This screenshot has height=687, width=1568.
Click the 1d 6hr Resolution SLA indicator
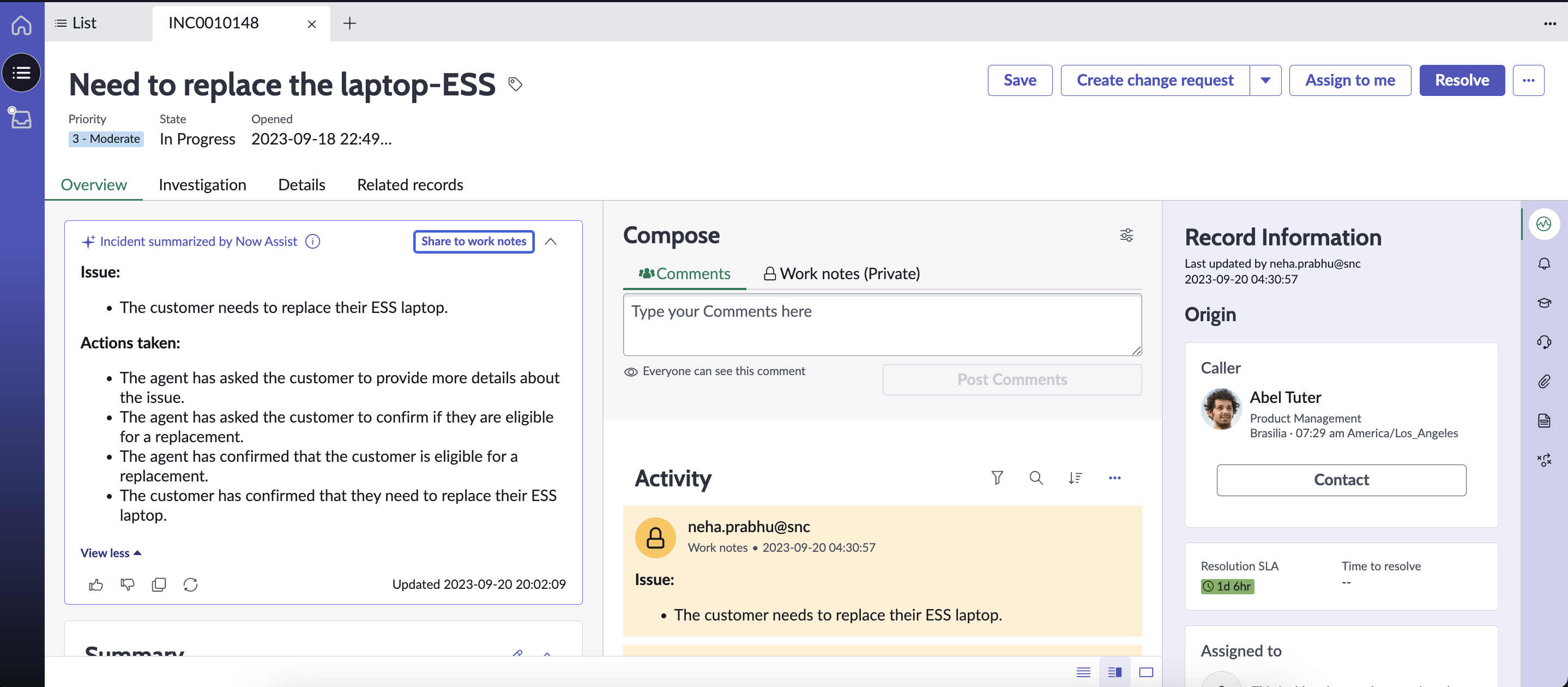(x=1227, y=586)
